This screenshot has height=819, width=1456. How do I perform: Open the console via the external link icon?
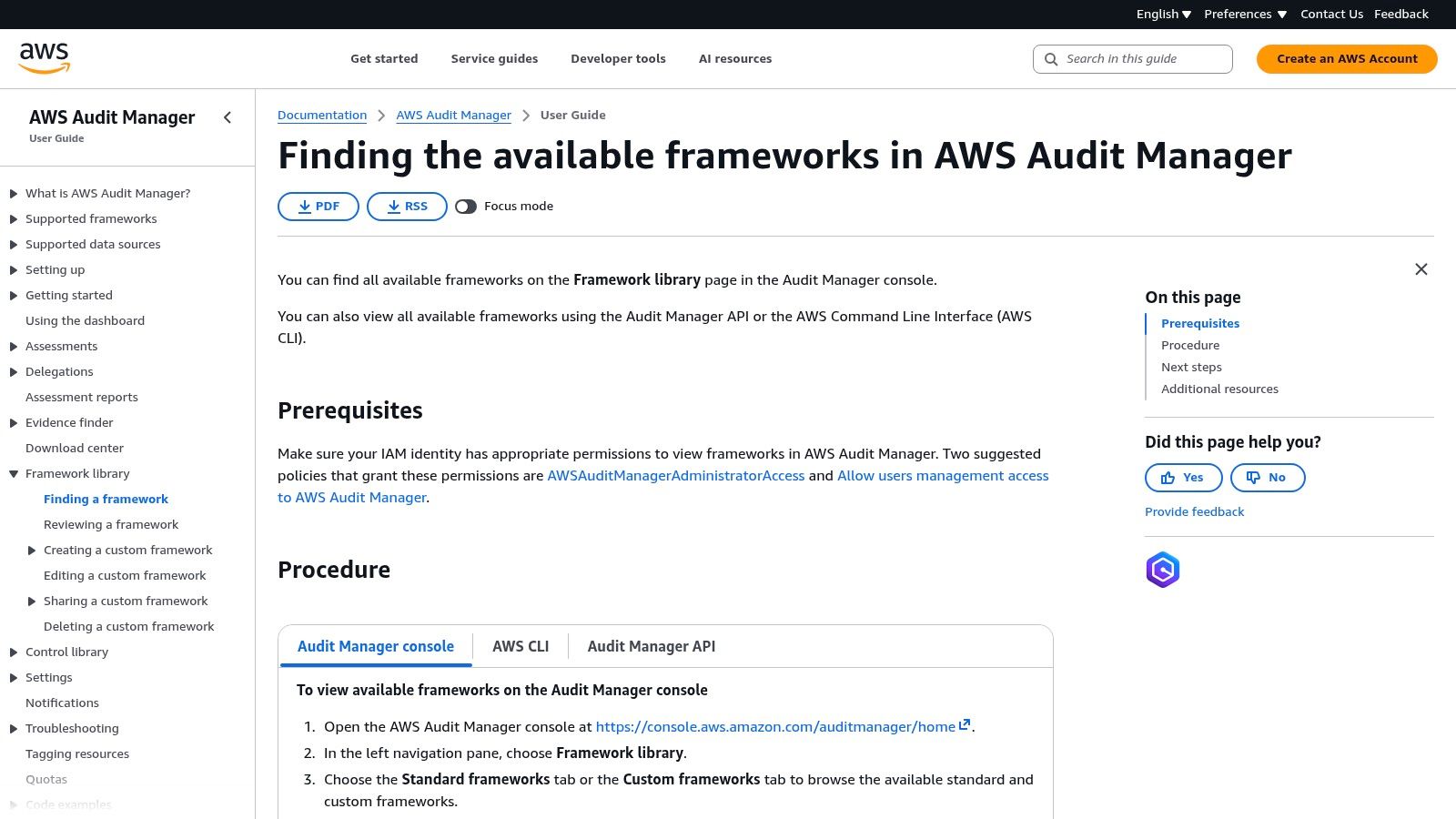point(965,725)
